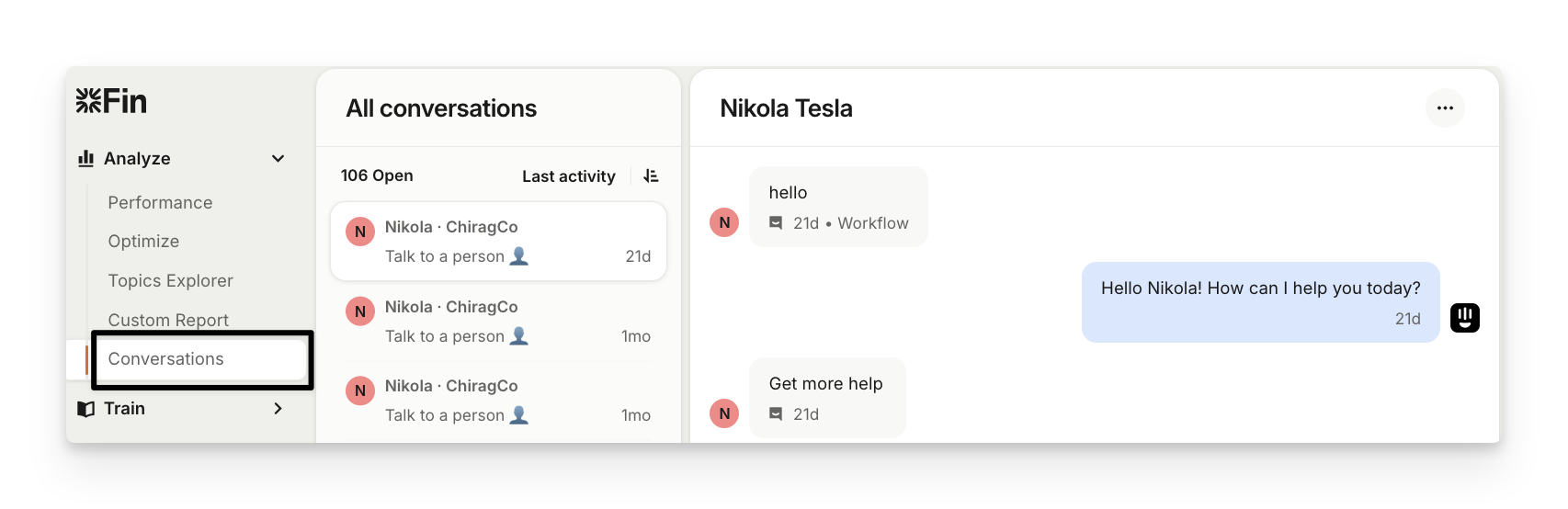Click the Fin bot avatar icon
Screen dimensions: 1568x509
click(x=1464, y=318)
